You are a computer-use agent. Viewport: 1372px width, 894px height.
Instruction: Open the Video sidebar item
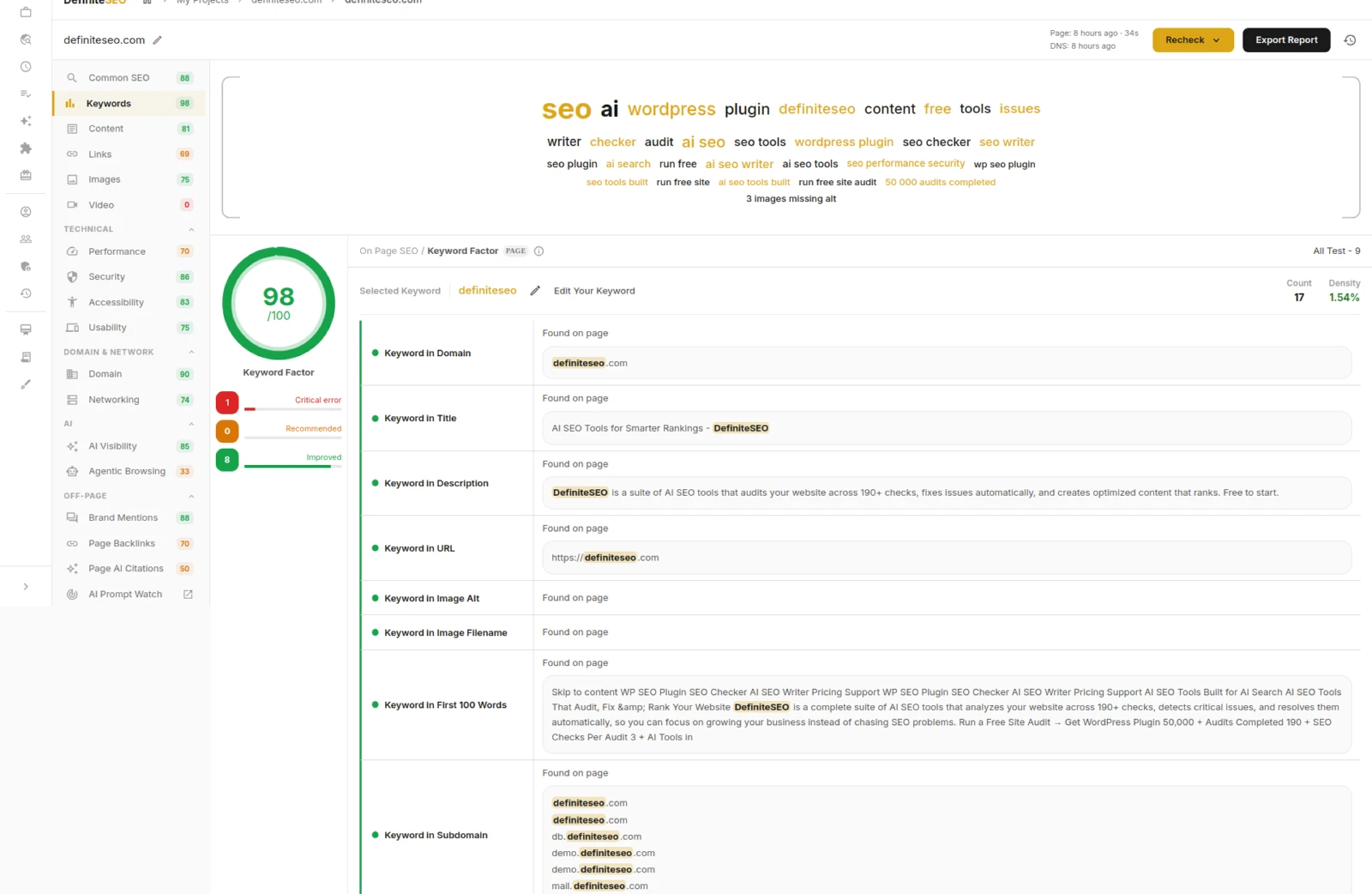[x=129, y=205]
